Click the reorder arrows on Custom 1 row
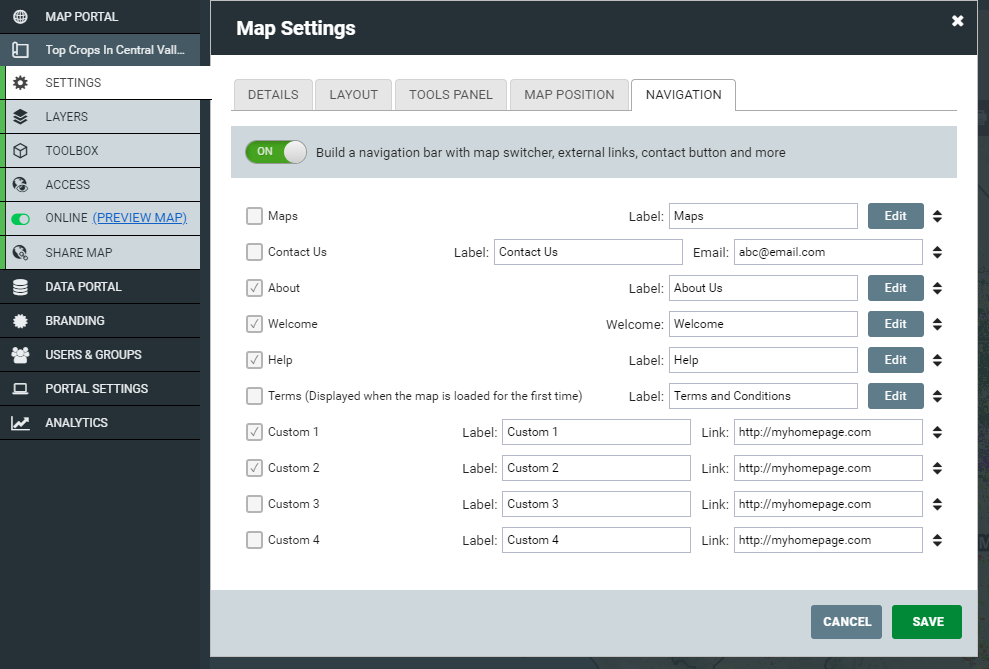 point(937,432)
